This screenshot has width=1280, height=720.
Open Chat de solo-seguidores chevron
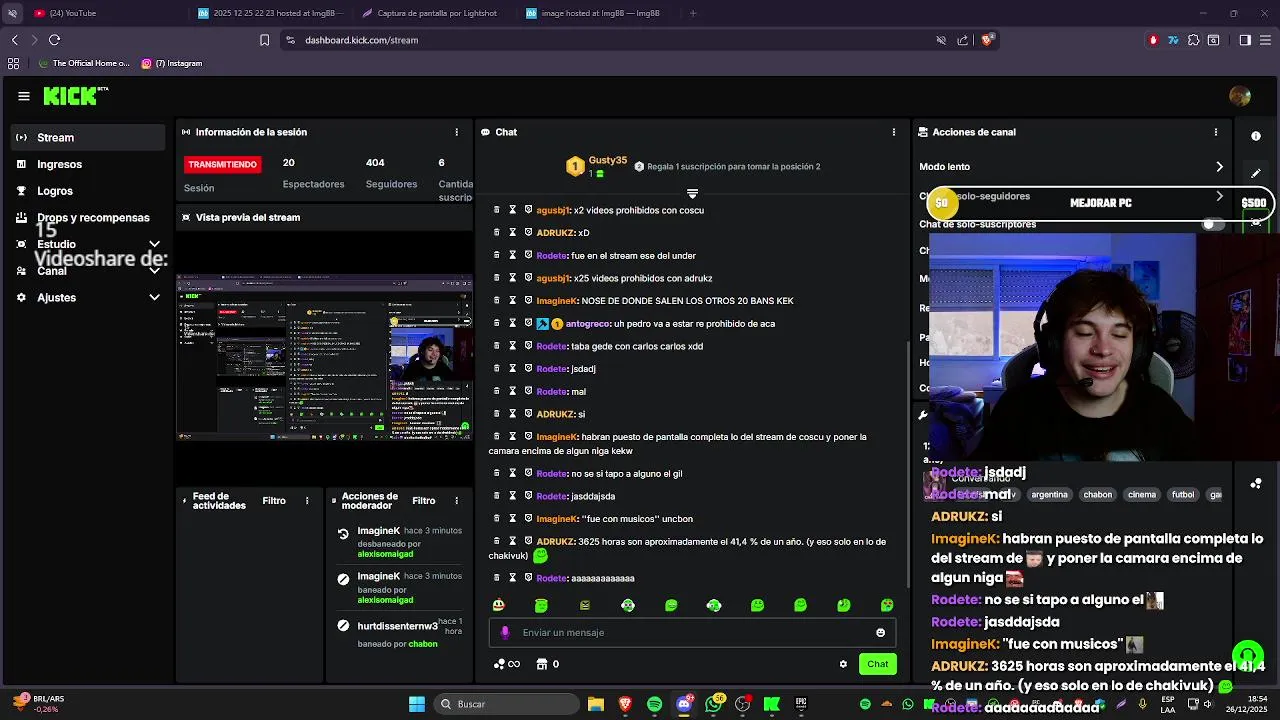[1219, 196]
